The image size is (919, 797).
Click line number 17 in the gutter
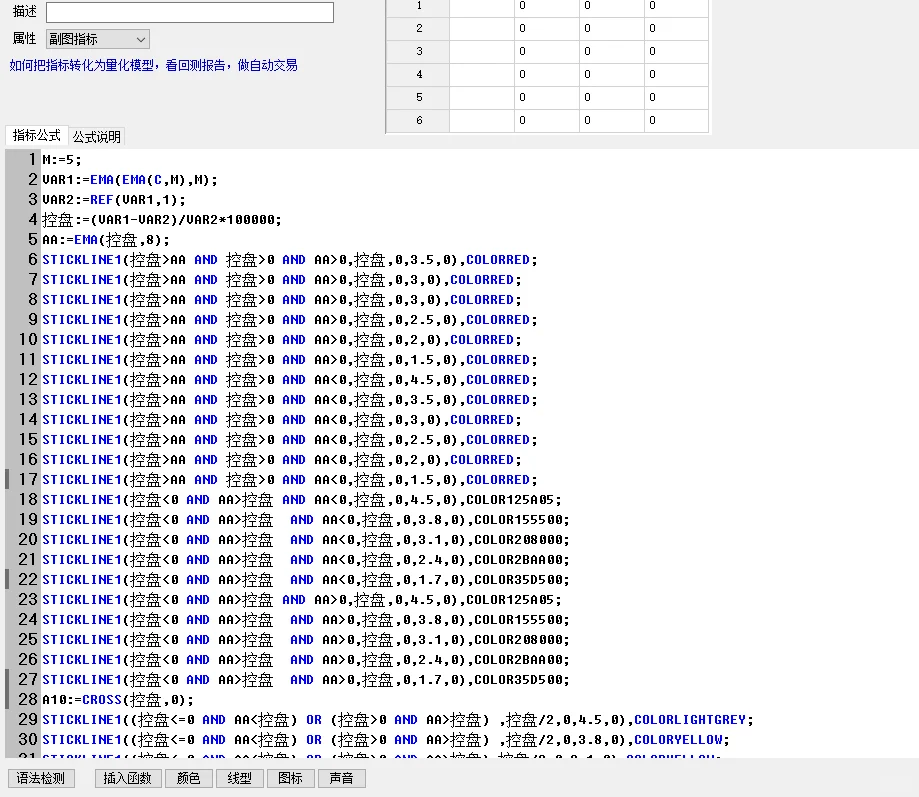pos(28,479)
